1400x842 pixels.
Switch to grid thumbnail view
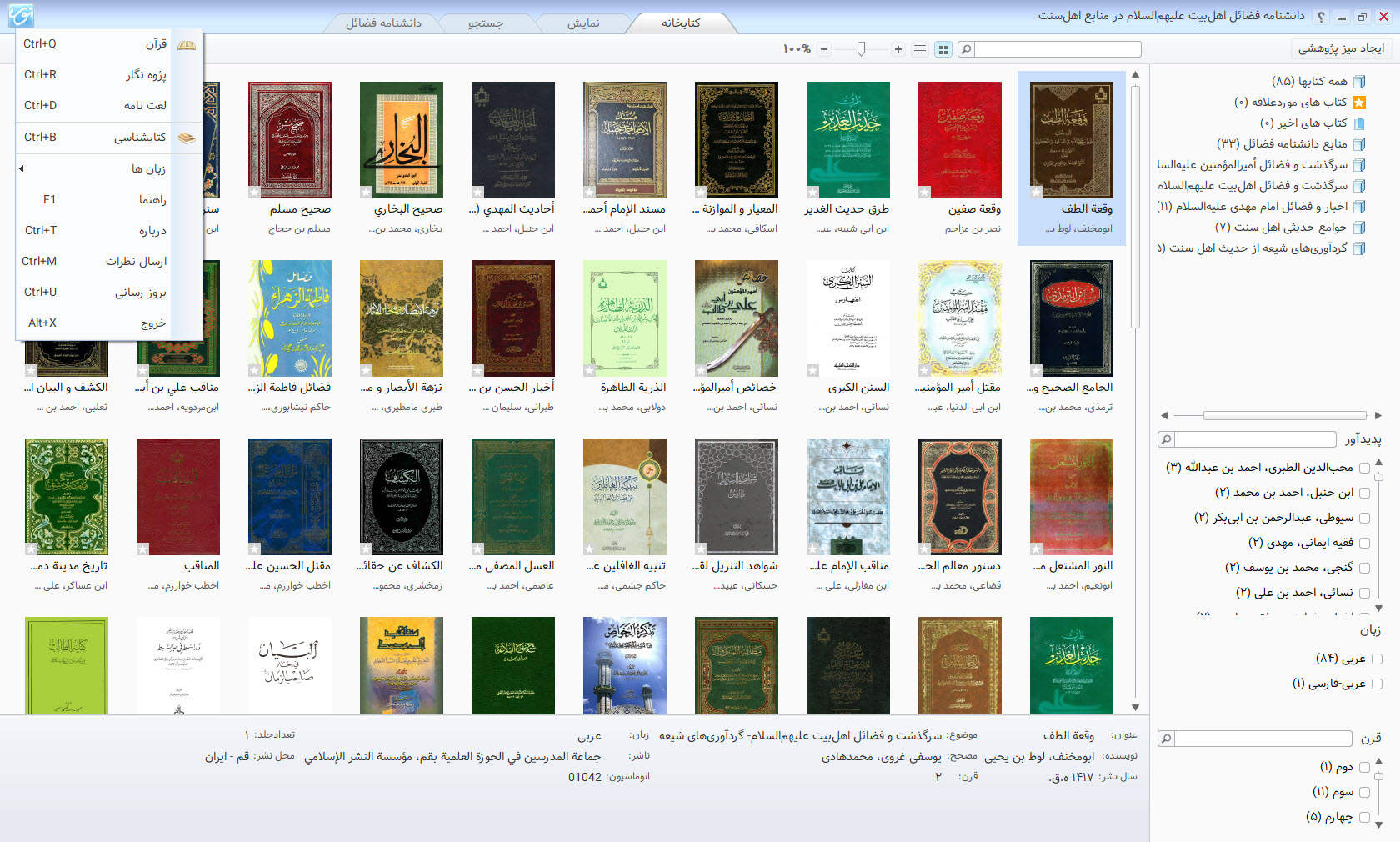[943, 49]
